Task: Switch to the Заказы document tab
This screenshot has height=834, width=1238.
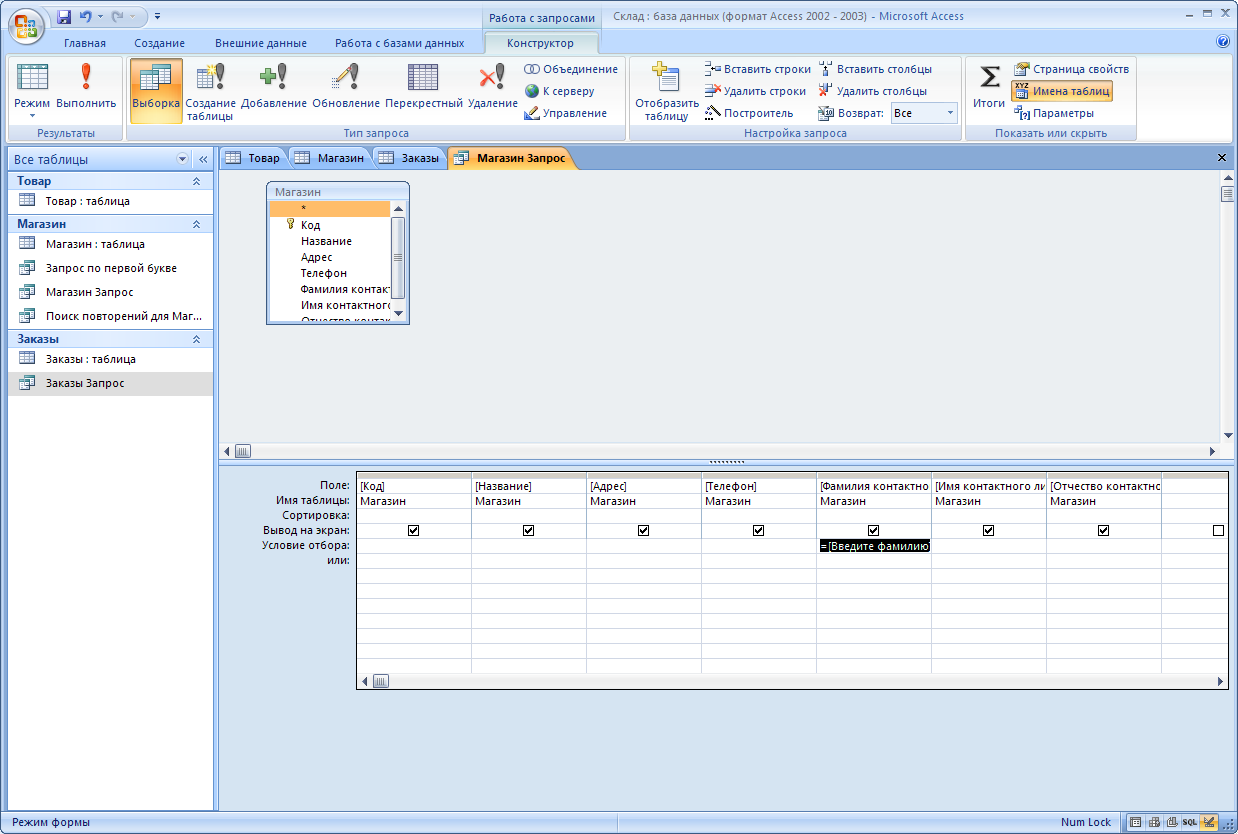Action: (410, 157)
